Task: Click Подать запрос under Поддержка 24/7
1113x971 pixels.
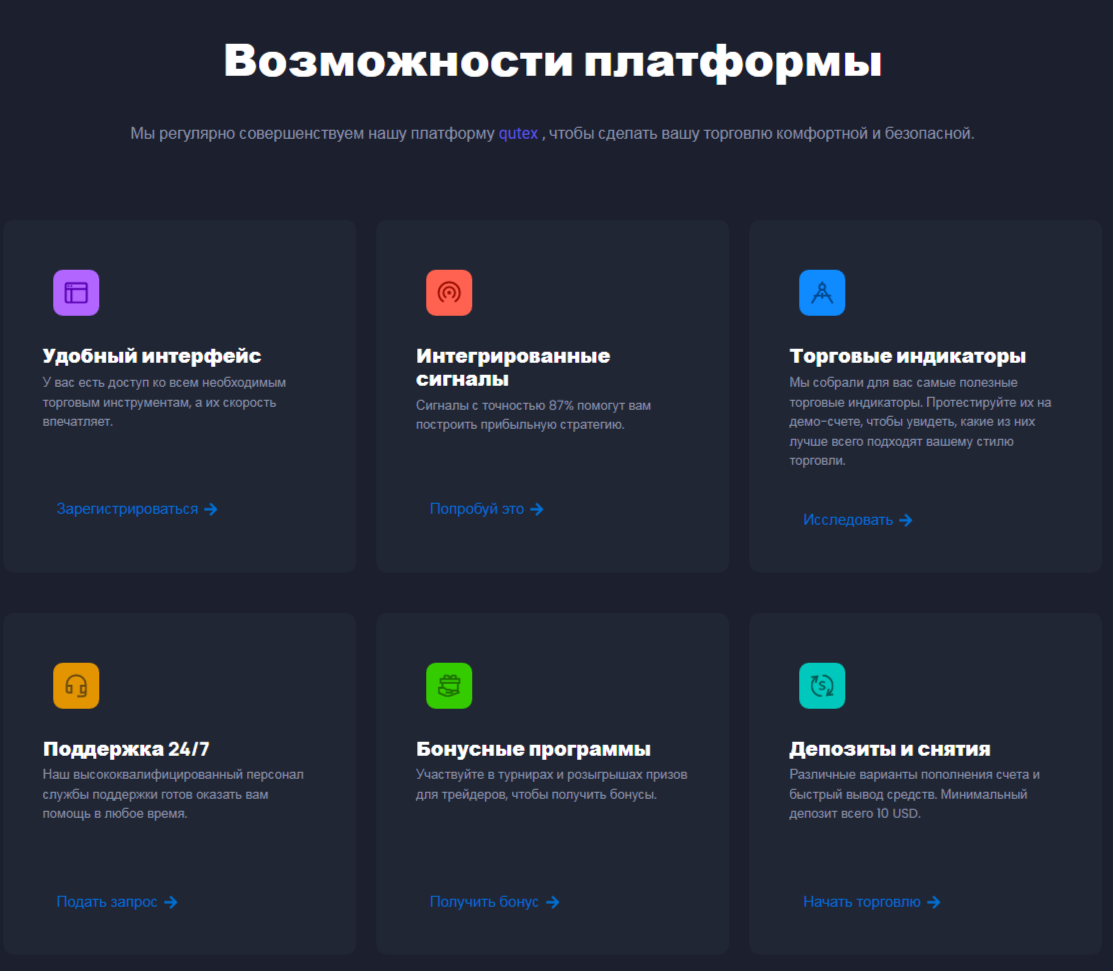Action: tap(108, 901)
